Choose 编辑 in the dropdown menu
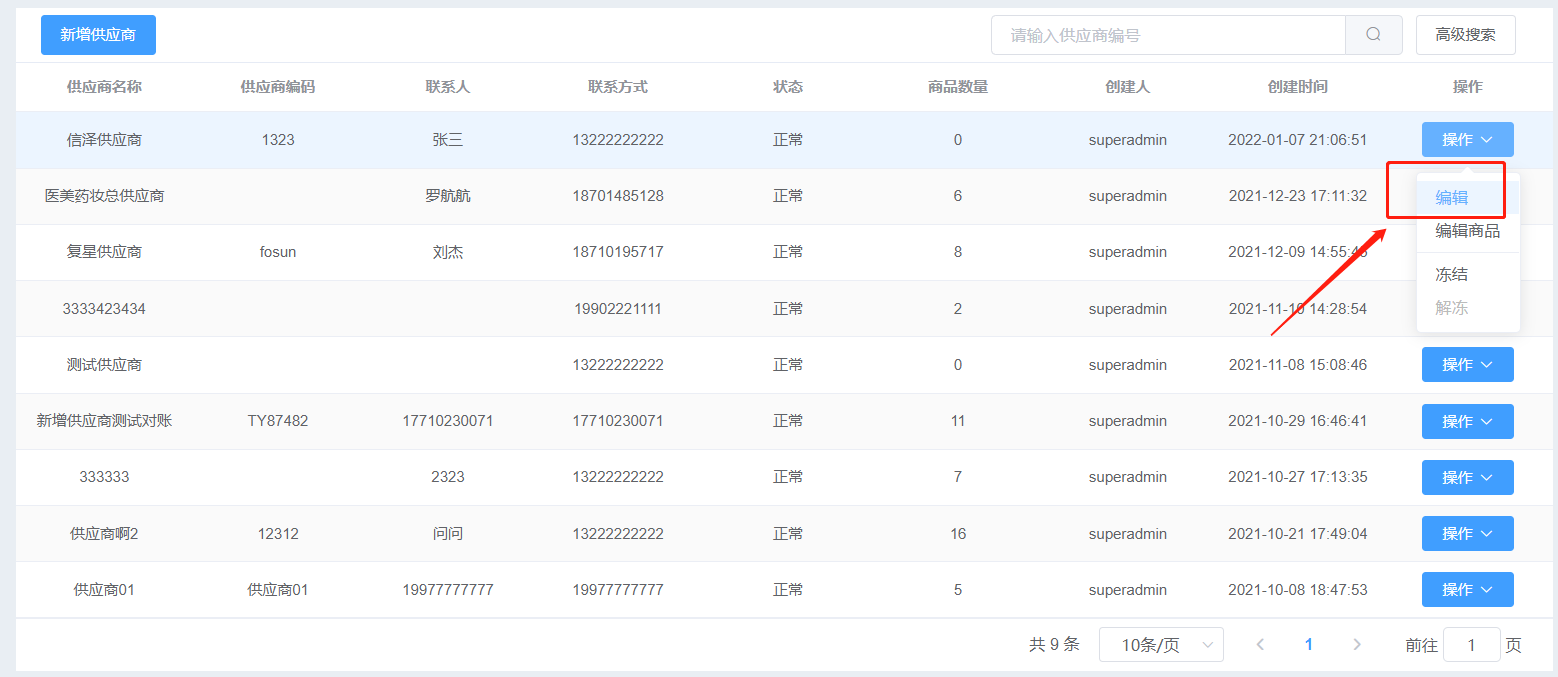This screenshot has width=1558, height=677. (x=1468, y=198)
